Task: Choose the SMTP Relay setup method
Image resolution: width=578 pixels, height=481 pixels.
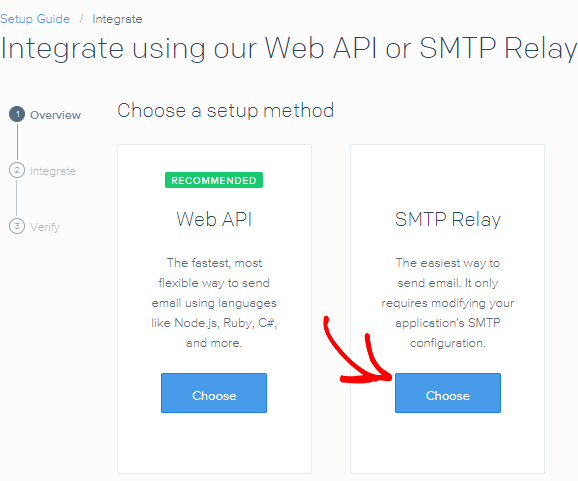Action: (448, 393)
